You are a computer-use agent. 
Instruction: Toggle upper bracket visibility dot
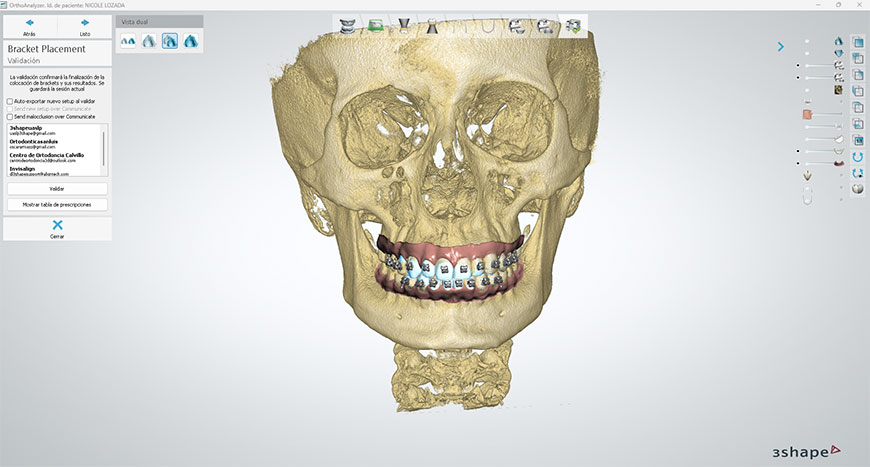[798, 65]
